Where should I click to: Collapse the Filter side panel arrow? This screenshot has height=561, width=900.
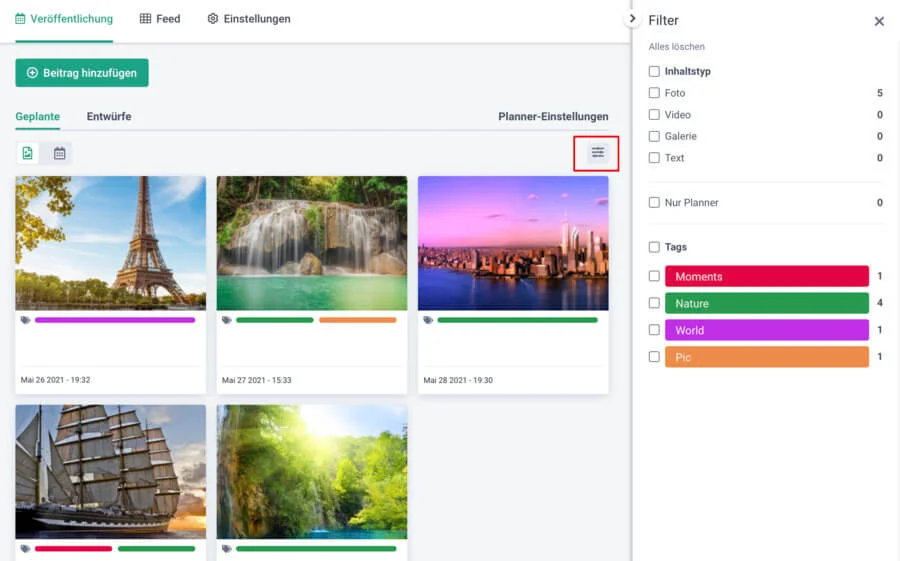[632, 19]
